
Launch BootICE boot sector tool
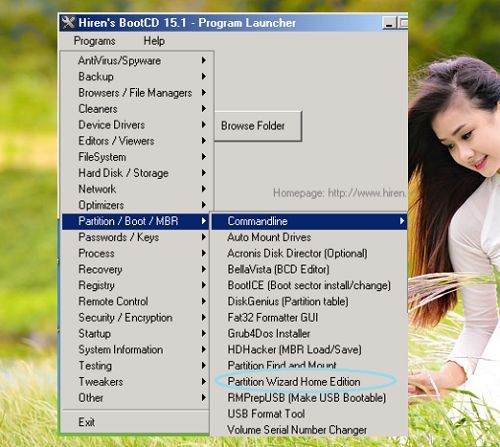pos(309,285)
